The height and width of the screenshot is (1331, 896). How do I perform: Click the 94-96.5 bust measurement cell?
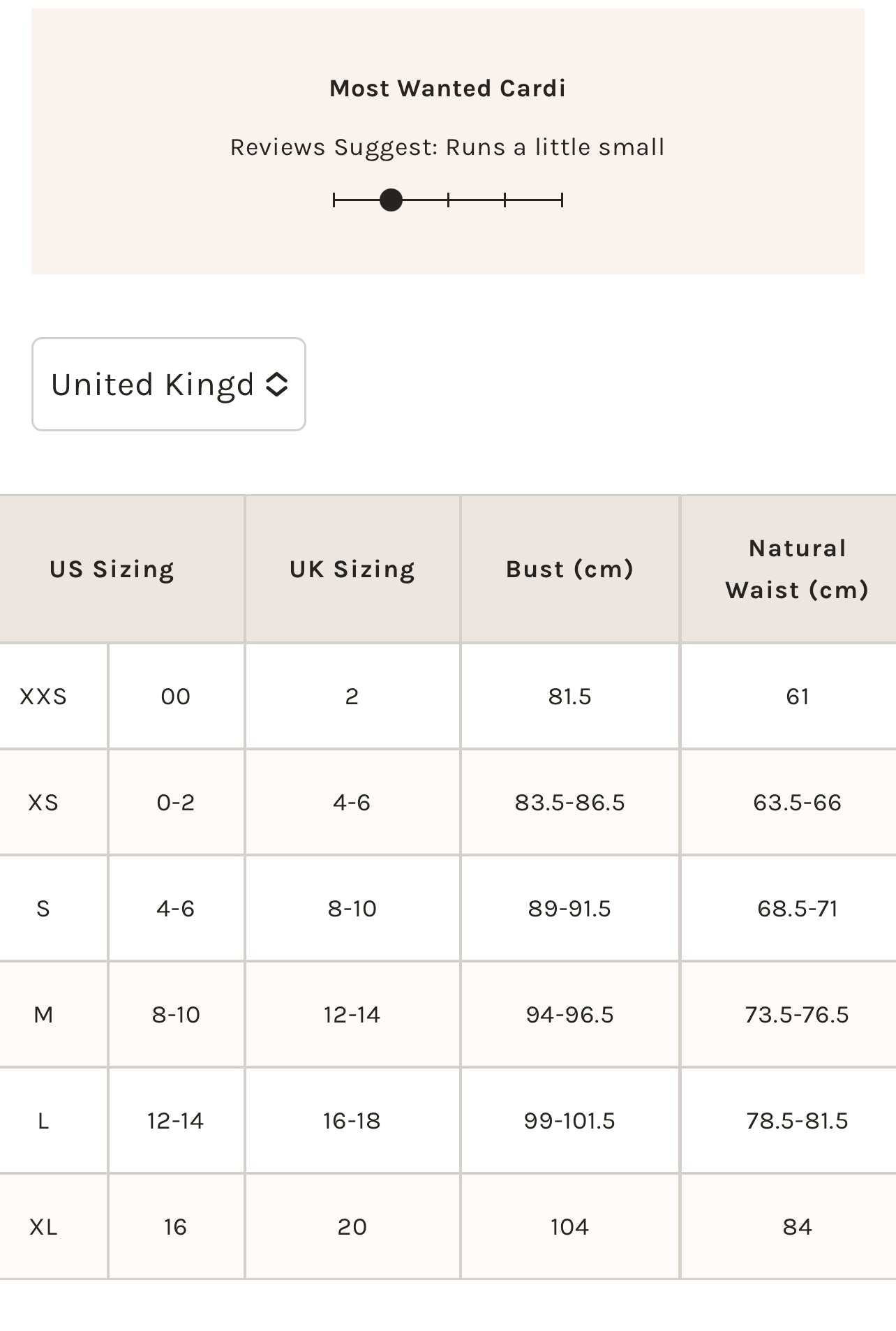click(569, 1015)
